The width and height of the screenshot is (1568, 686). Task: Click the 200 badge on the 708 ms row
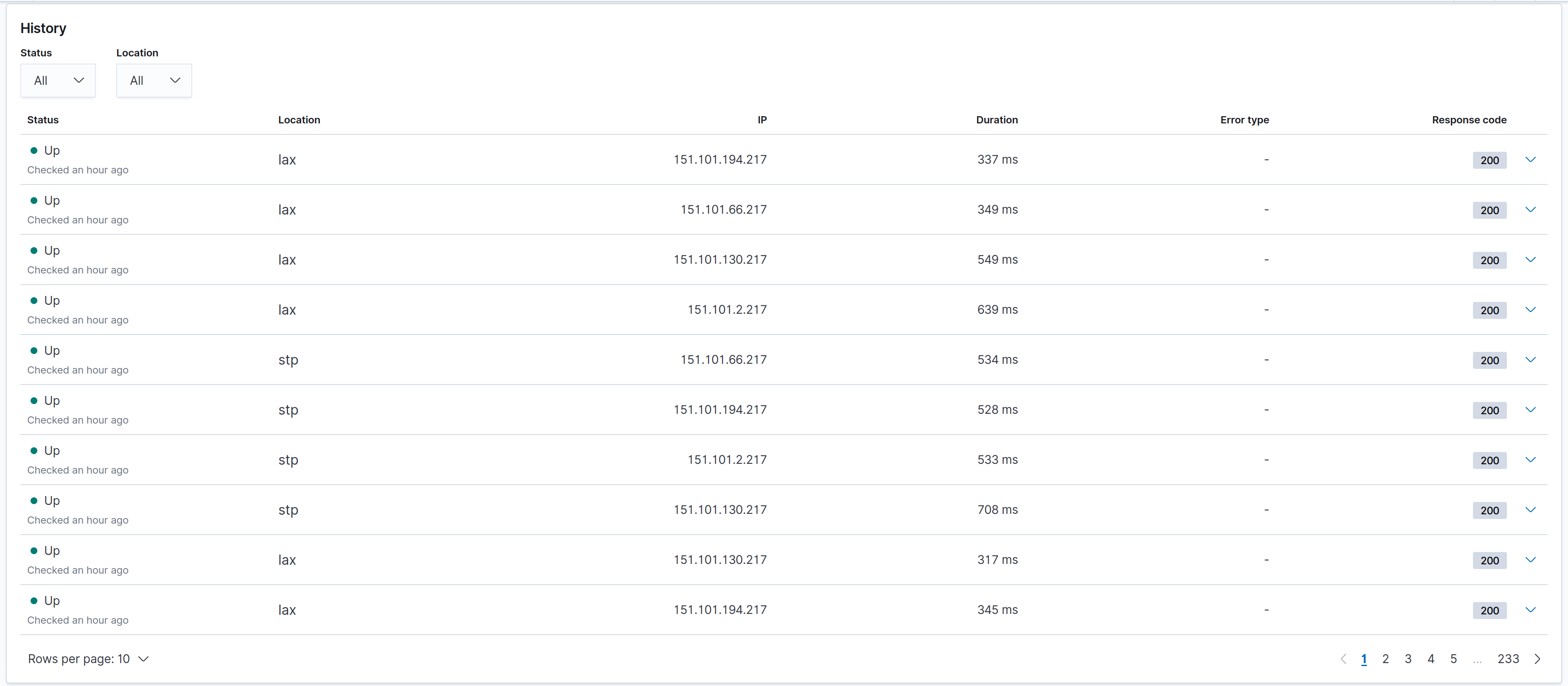tap(1490, 510)
